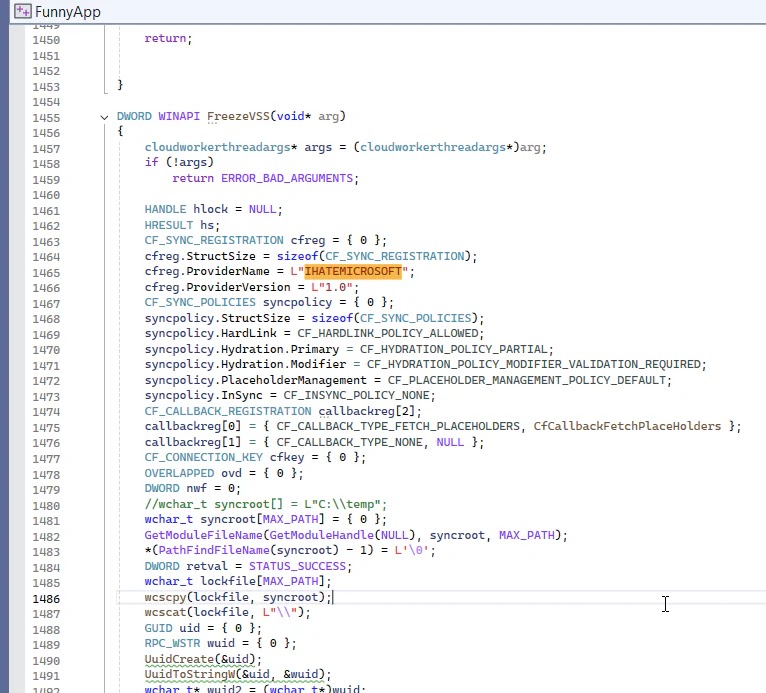Click the CF_SYNC_REGISTRATION type name

pyautogui.click(x=214, y=240)
